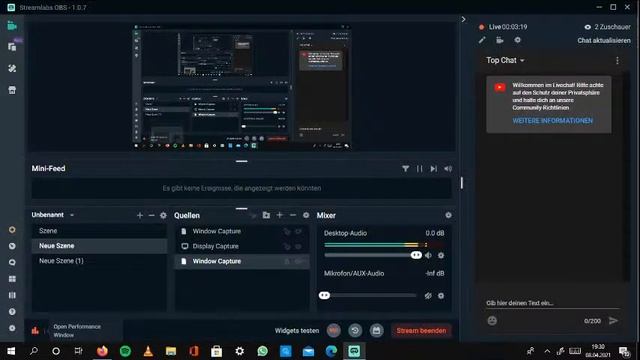
Task: Select the highlighted Window Capture source row
Action: (242, 261)
